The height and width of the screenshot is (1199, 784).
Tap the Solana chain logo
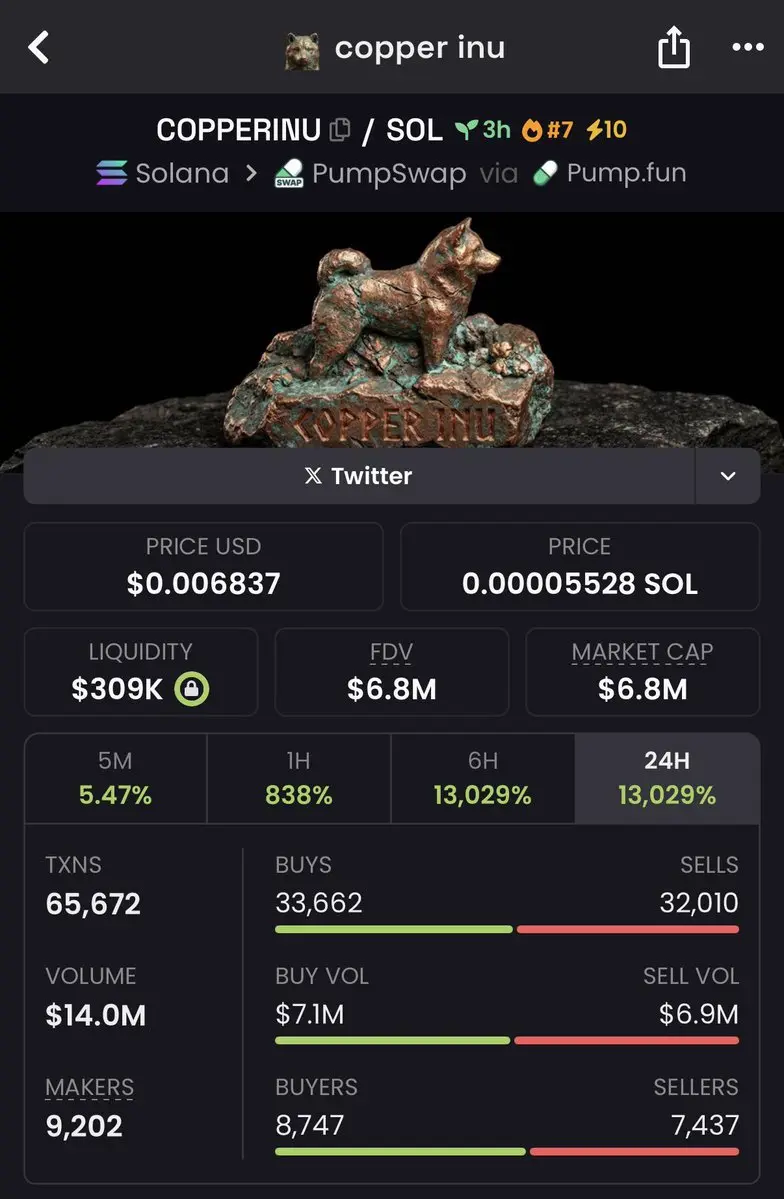pyautogui.click(x=112, y=174)
